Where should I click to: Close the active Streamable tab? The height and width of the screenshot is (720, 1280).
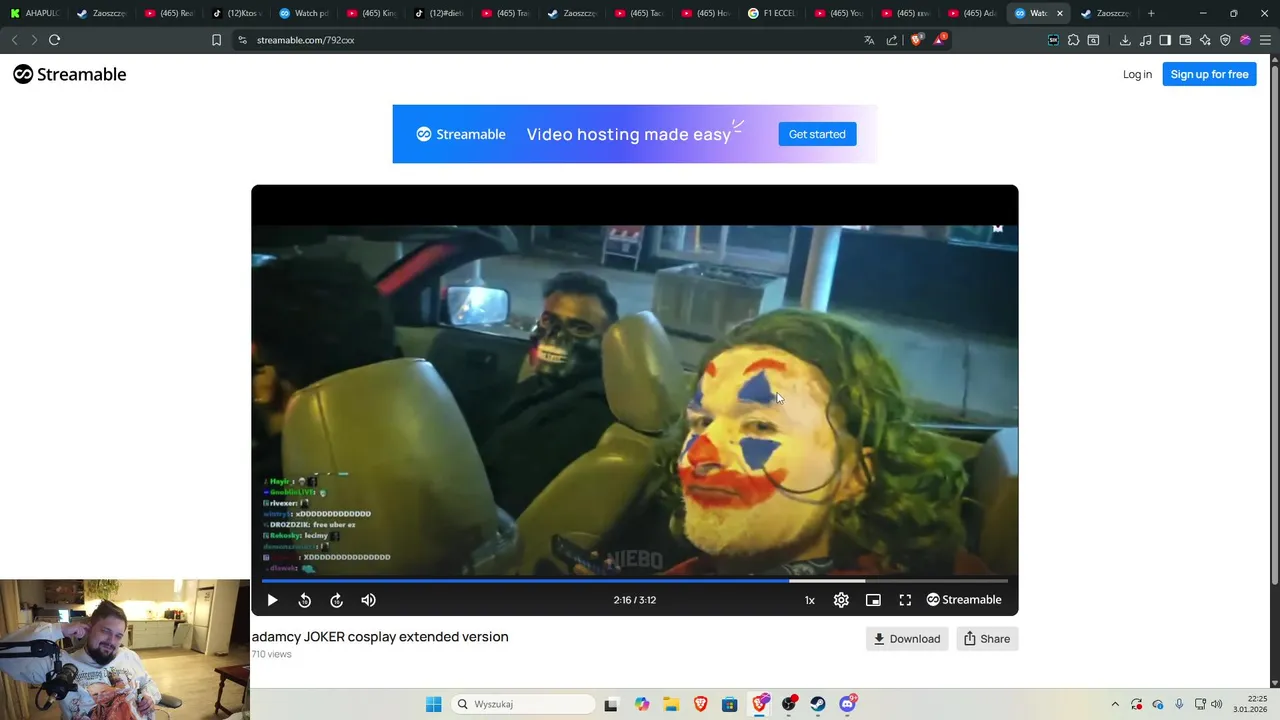(x=1060, y=13)
